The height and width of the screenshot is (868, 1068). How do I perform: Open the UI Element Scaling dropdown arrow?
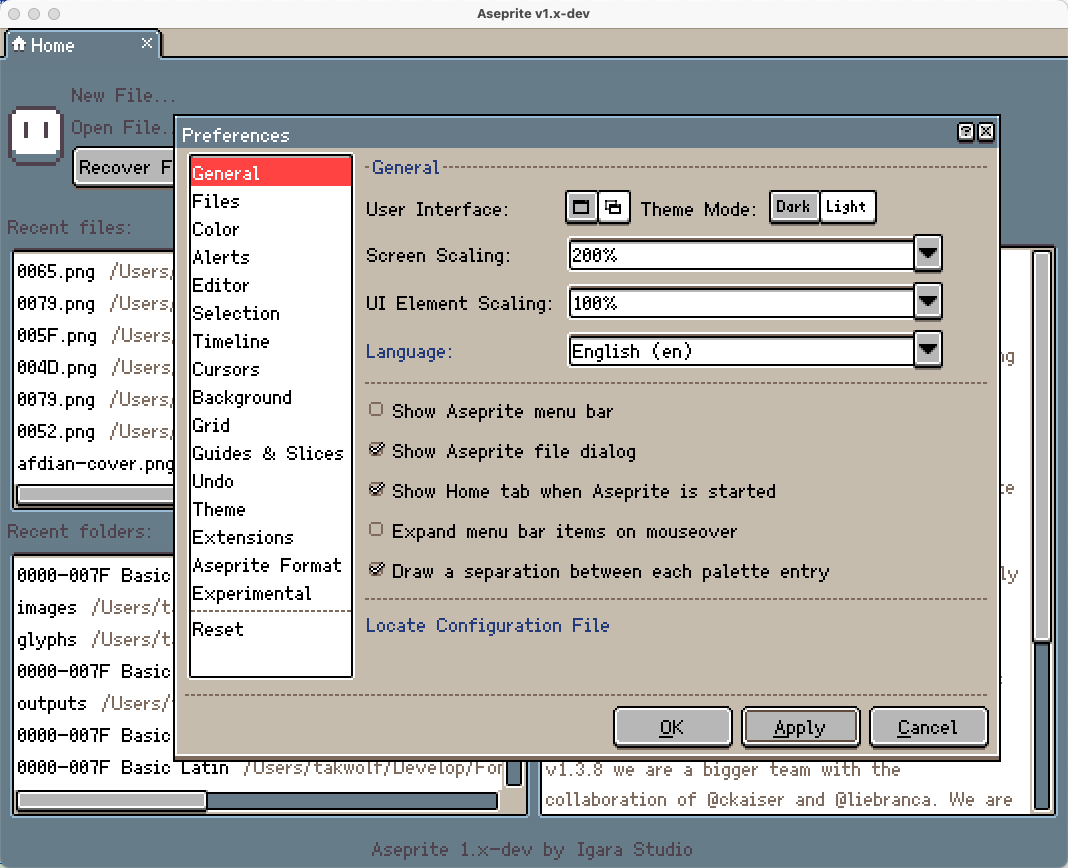(928, 302)
